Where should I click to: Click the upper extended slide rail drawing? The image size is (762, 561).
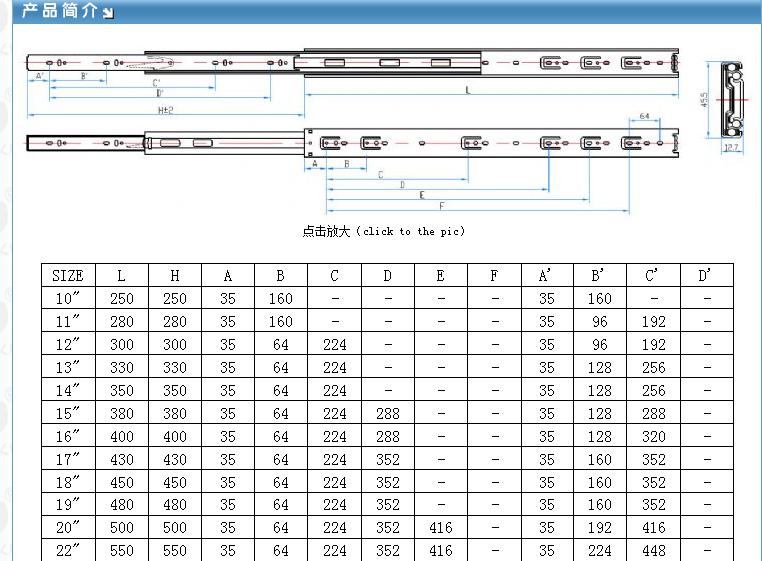[353, 63]
